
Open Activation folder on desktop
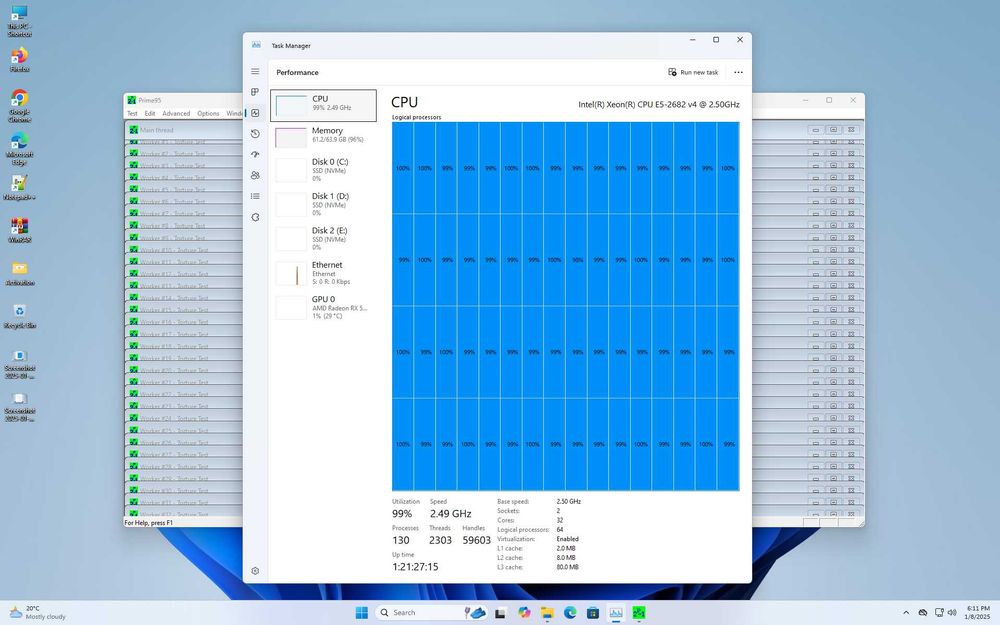click(x=19, y=273)
